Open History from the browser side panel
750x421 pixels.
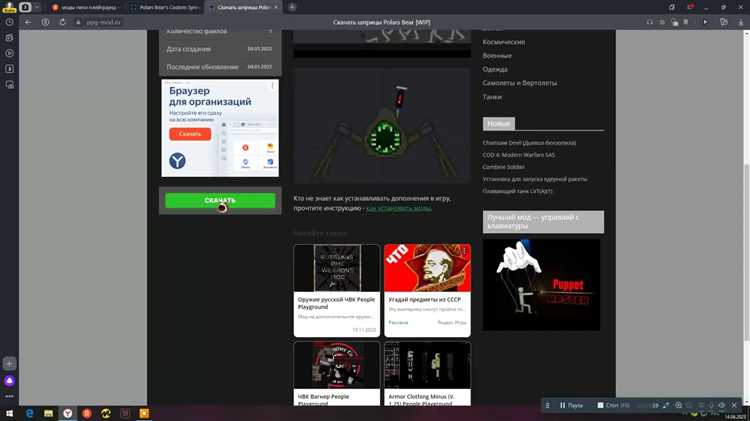(9, 22)
